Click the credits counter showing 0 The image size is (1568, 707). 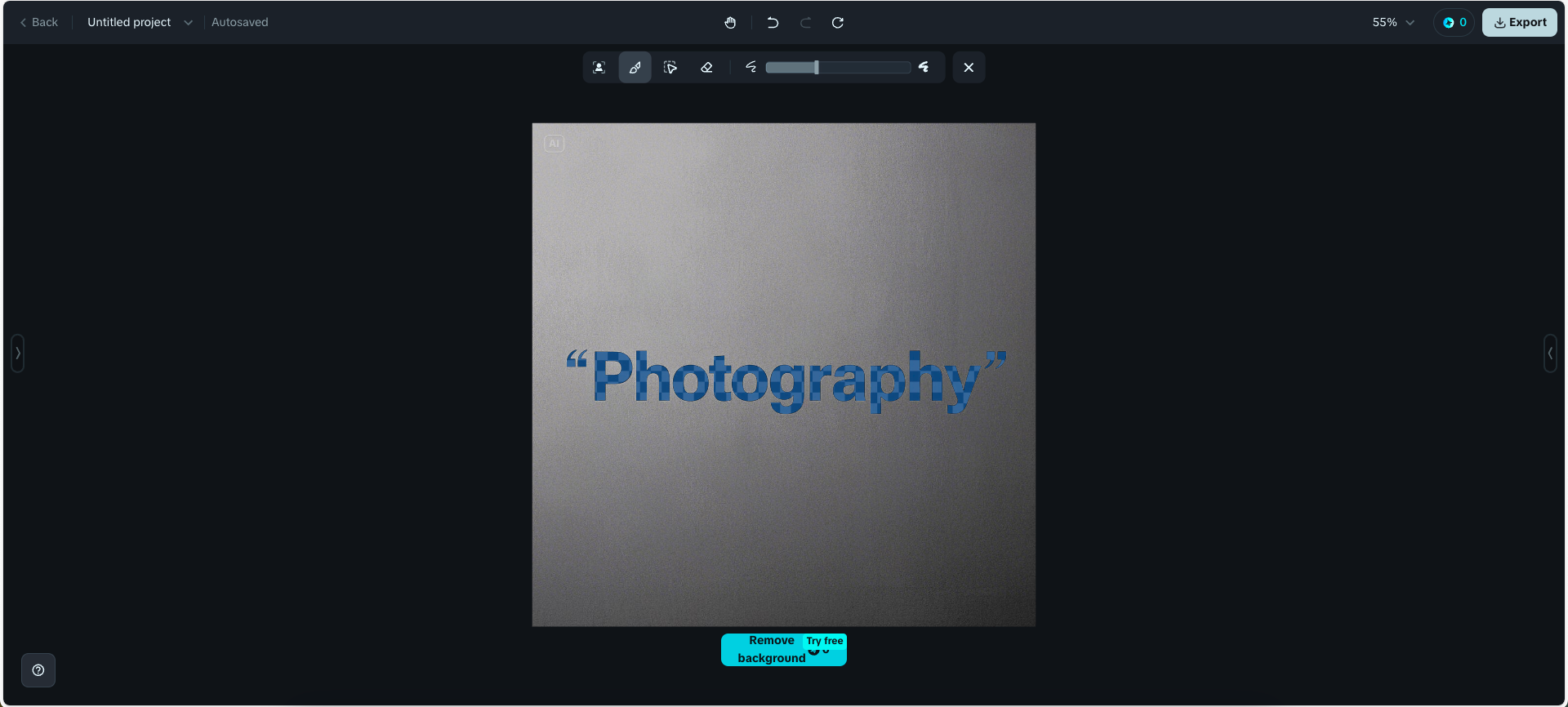(x=1454, y=23)
